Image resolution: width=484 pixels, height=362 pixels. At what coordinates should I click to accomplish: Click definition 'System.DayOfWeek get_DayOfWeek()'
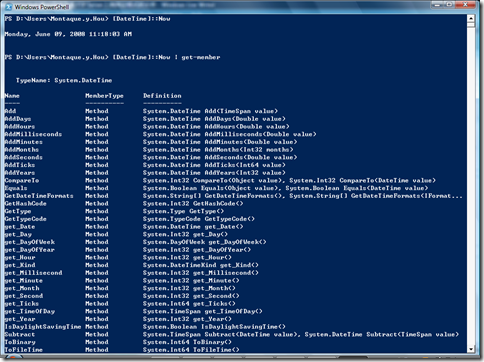point(205,242)
